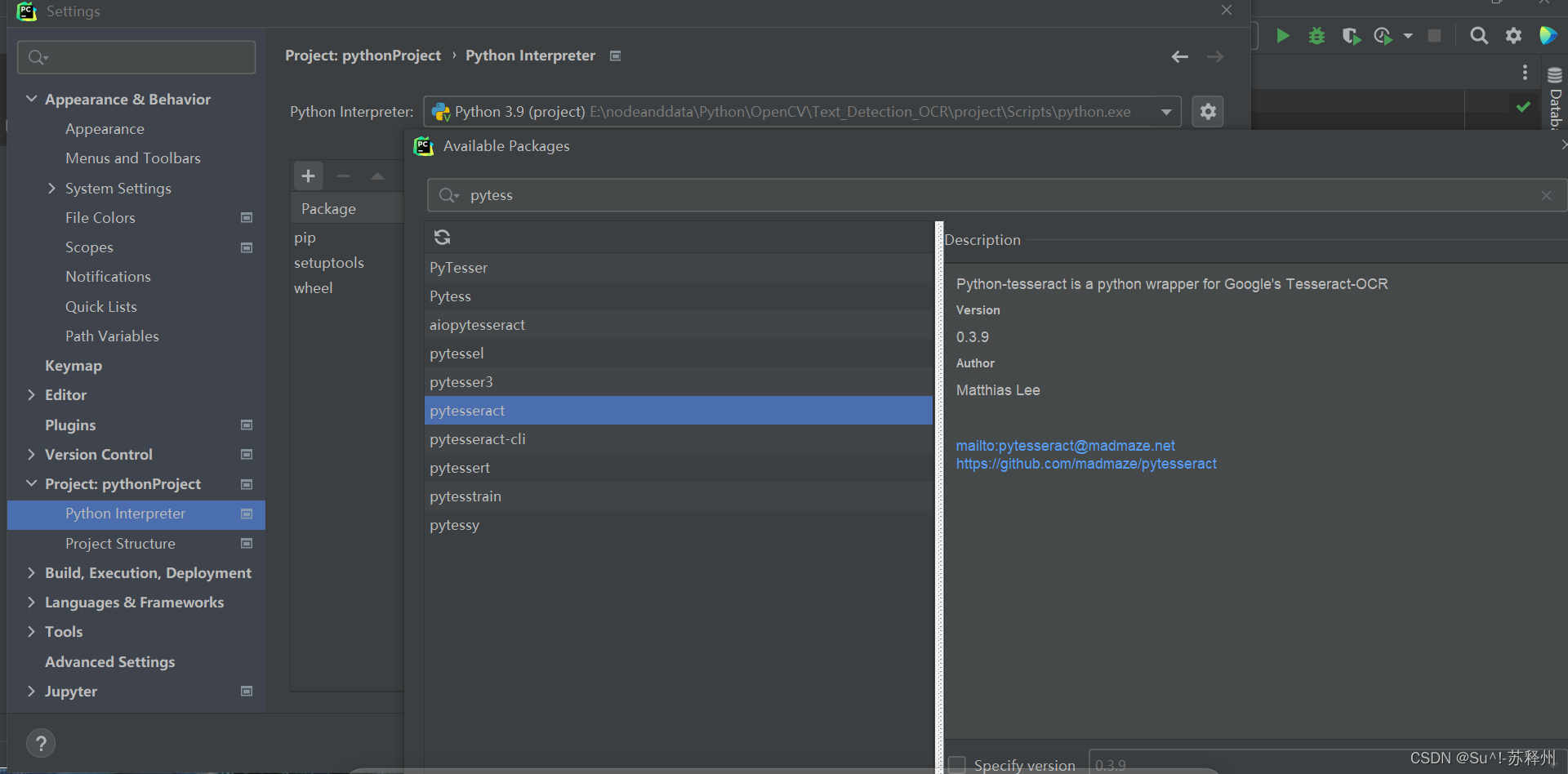
Task: Open Notifications settings page
Action: tap(108, 277)
